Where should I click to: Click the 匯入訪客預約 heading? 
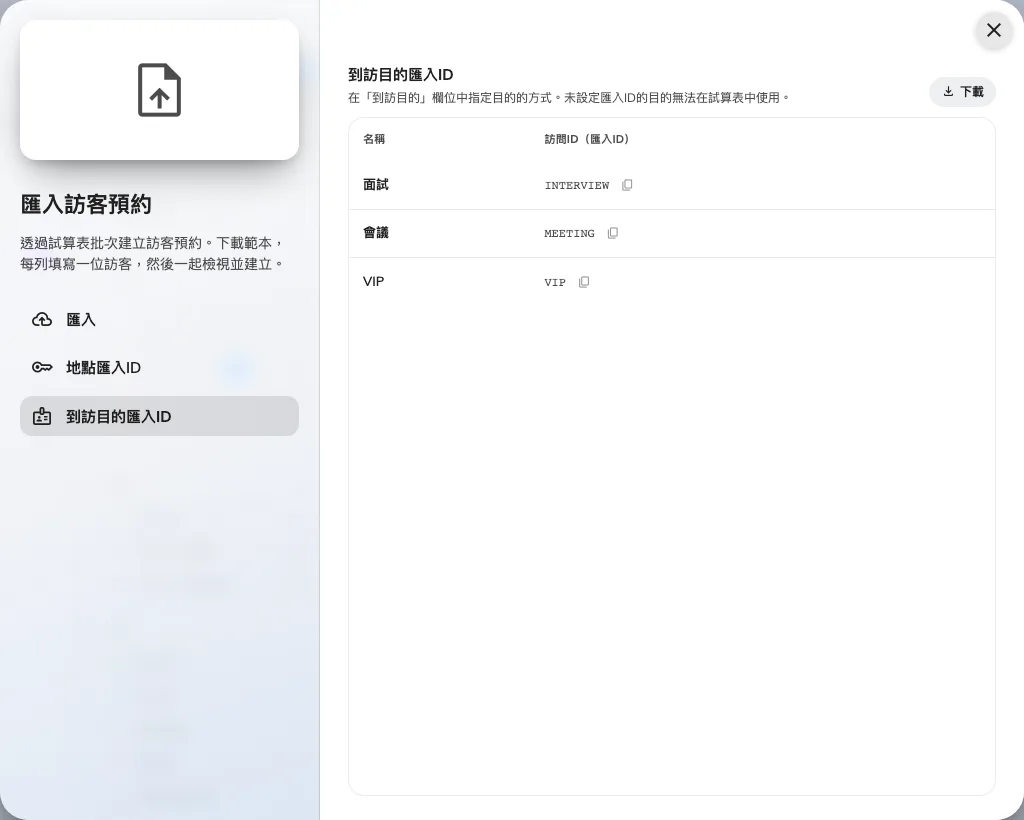click(86, 204)
